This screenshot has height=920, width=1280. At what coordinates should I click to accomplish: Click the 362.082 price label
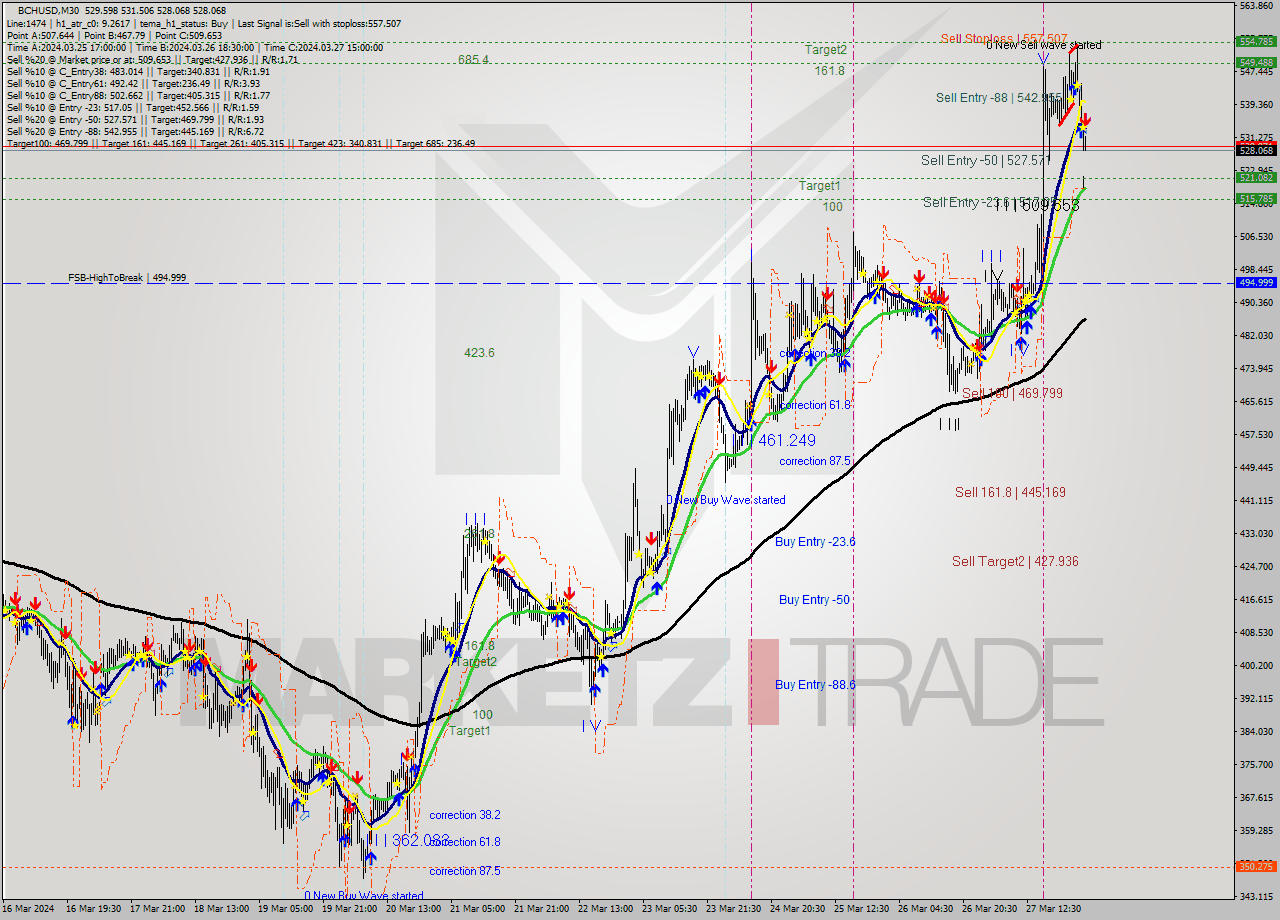(x=421, y=840)
